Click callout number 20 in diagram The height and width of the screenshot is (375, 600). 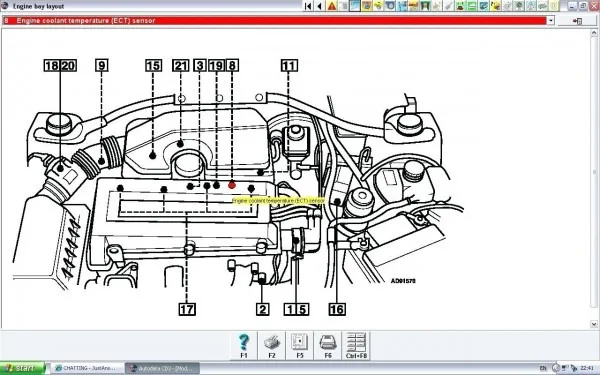tap(68, 66)
